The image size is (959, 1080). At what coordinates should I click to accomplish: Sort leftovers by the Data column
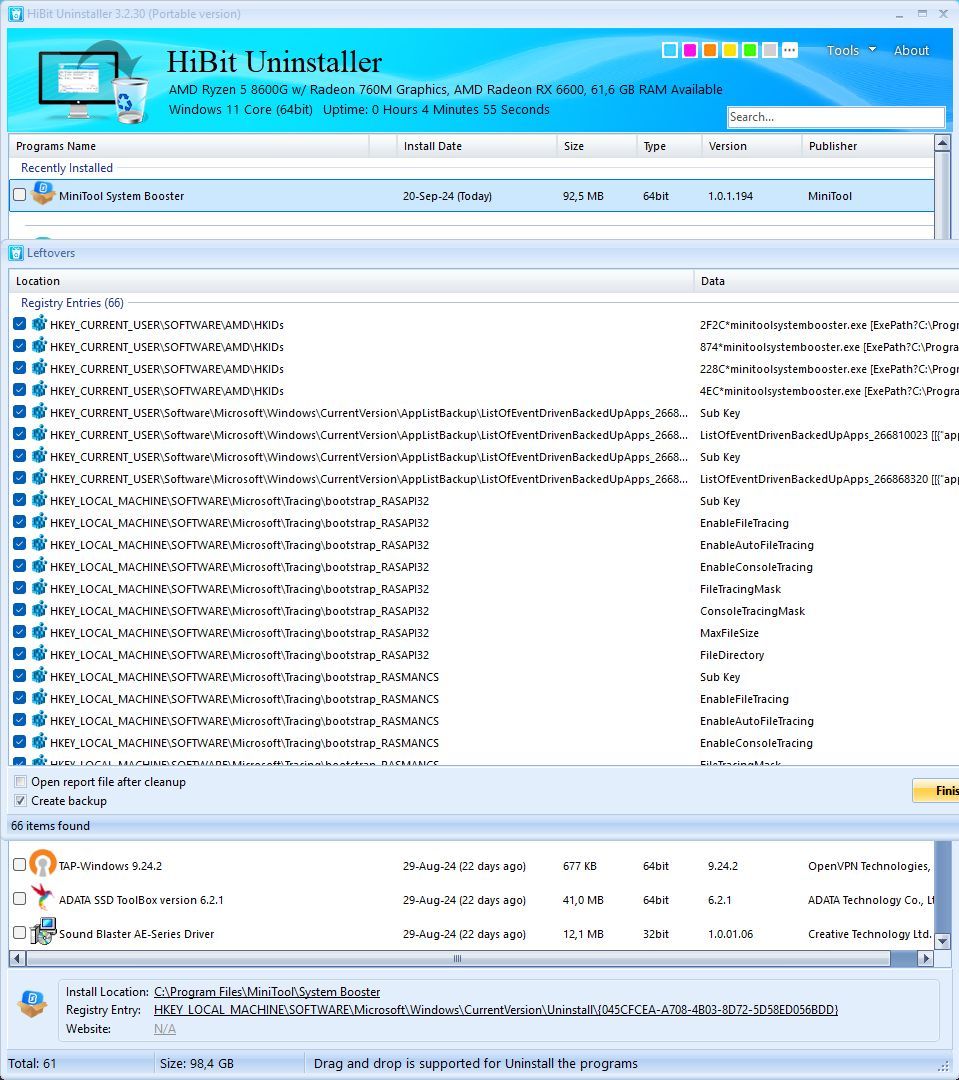pos(827,281)
